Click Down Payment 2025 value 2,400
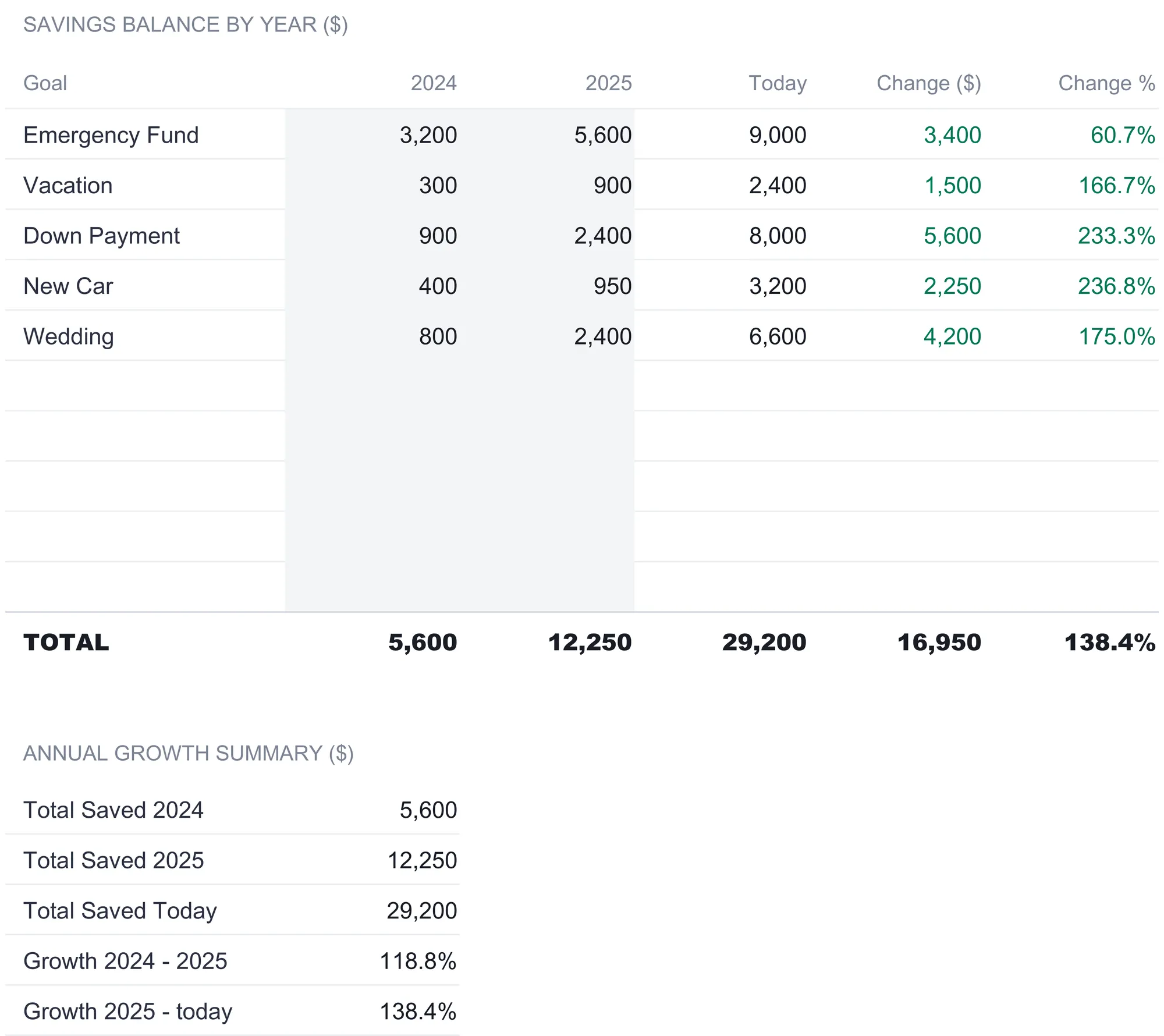 pyautogui.click(x=603, y=236)
